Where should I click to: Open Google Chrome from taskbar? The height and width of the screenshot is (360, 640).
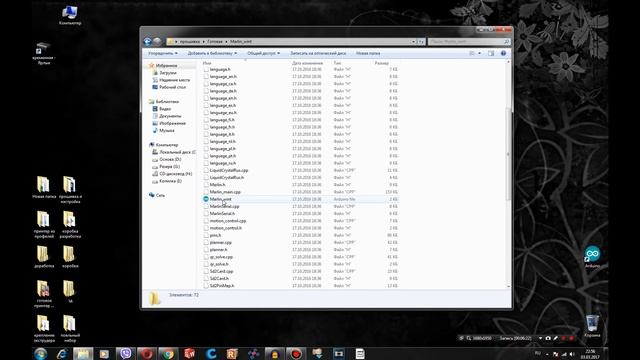click(x=168, y=354)
